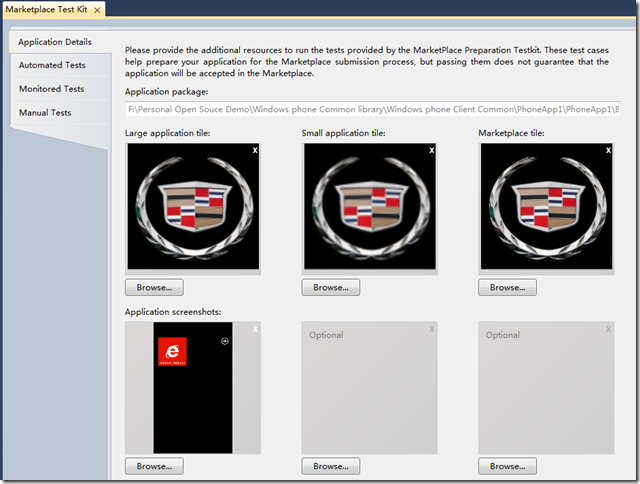Close the Marketplace Test Kit tab
The image size is (640, 484).
point(97,10)
